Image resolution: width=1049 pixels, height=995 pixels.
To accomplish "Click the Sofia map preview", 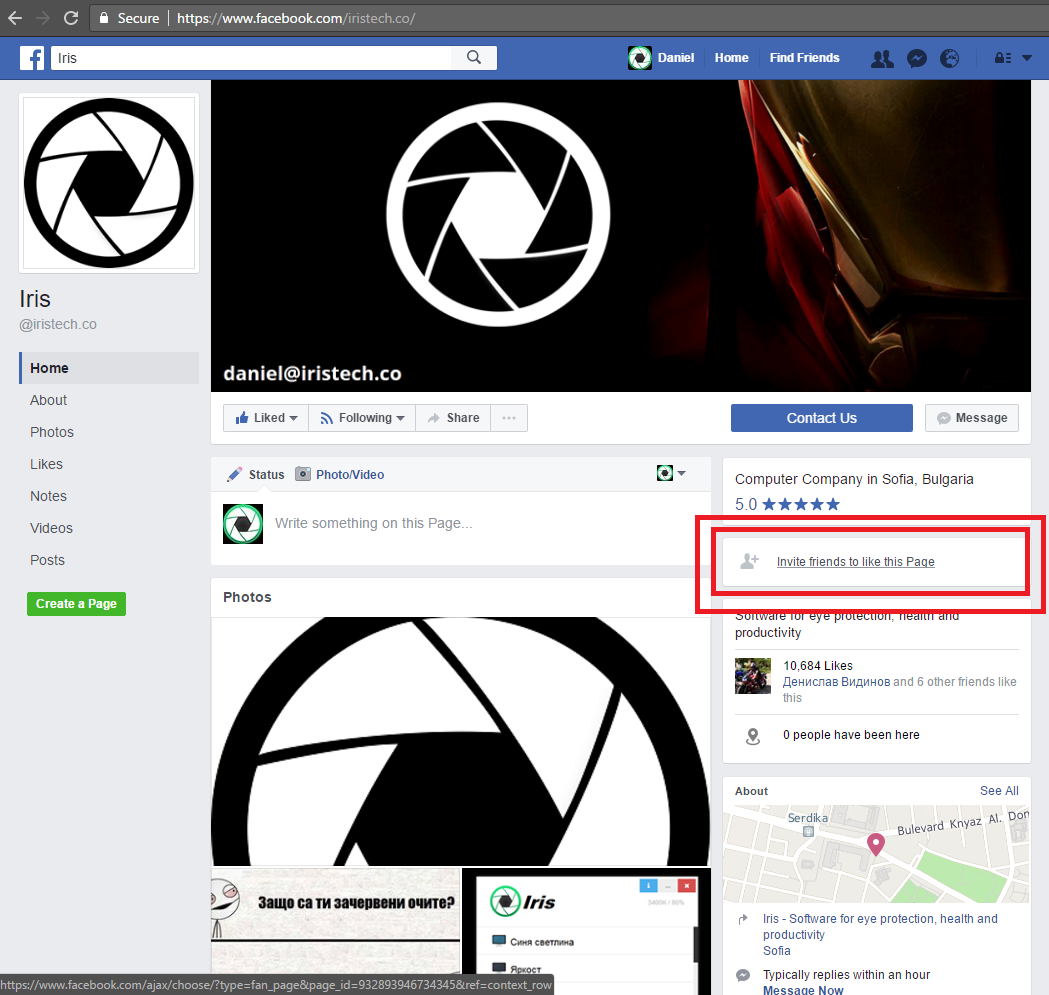I will pos(876,854).
